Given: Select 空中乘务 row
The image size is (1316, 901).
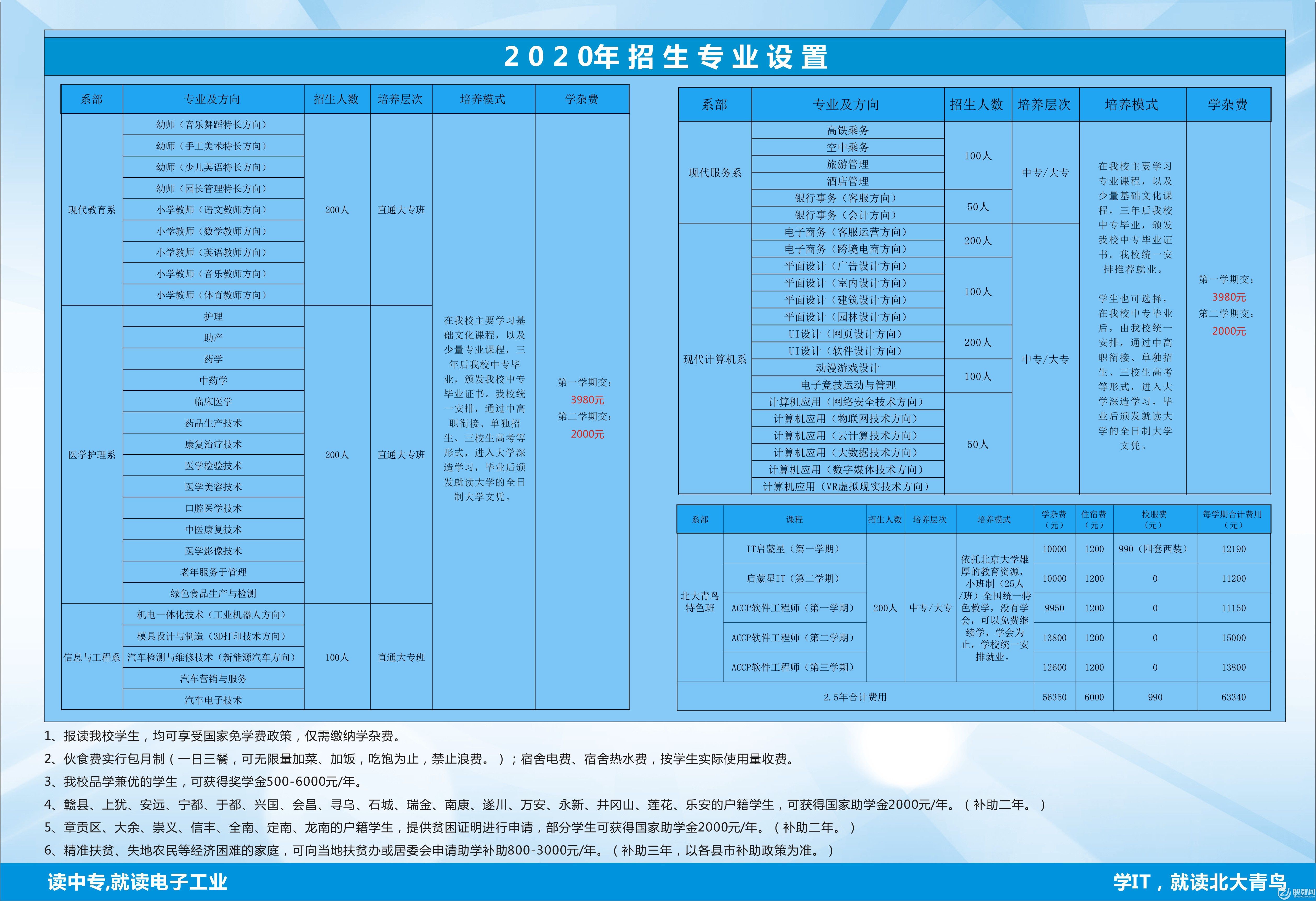Looking at the screenshot, I should click(x=848, y=147).
